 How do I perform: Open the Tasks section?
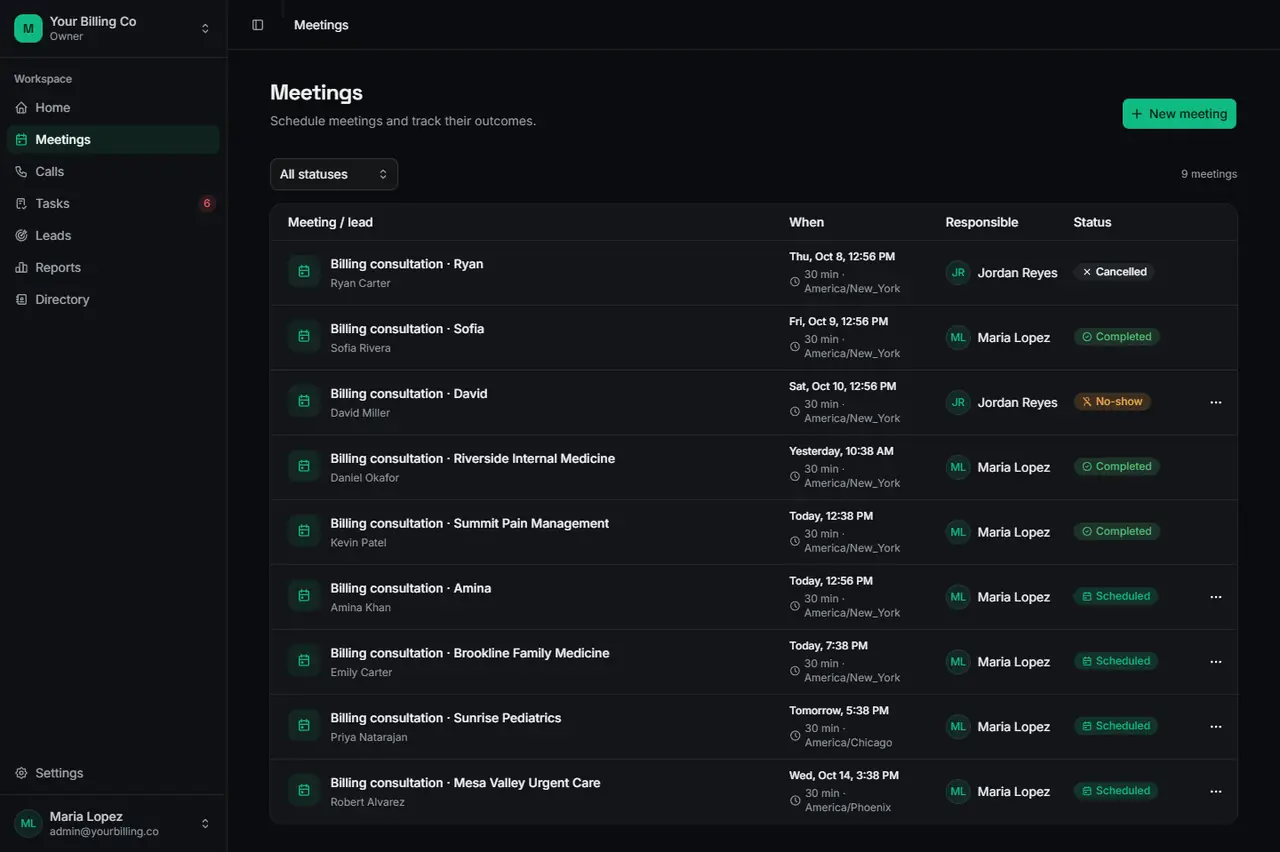(113, 204)
